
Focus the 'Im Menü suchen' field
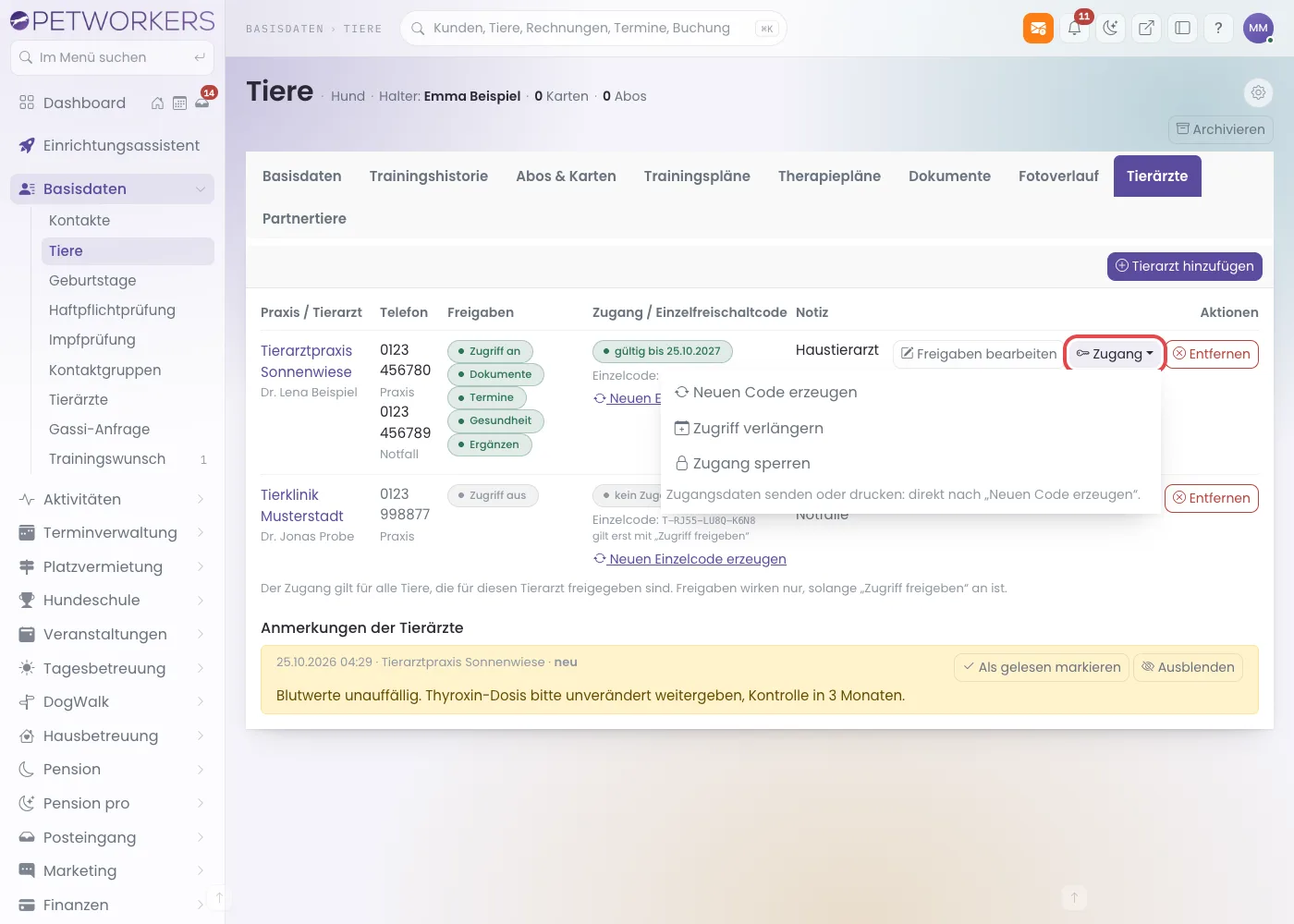112,57
